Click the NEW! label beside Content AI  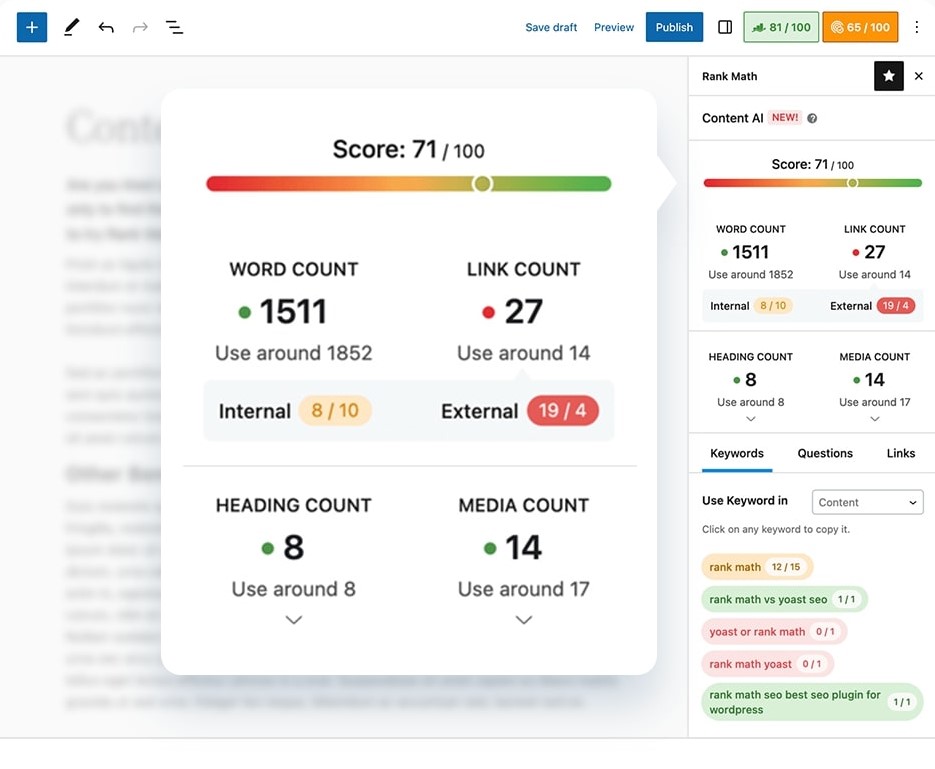click(784, 117)
